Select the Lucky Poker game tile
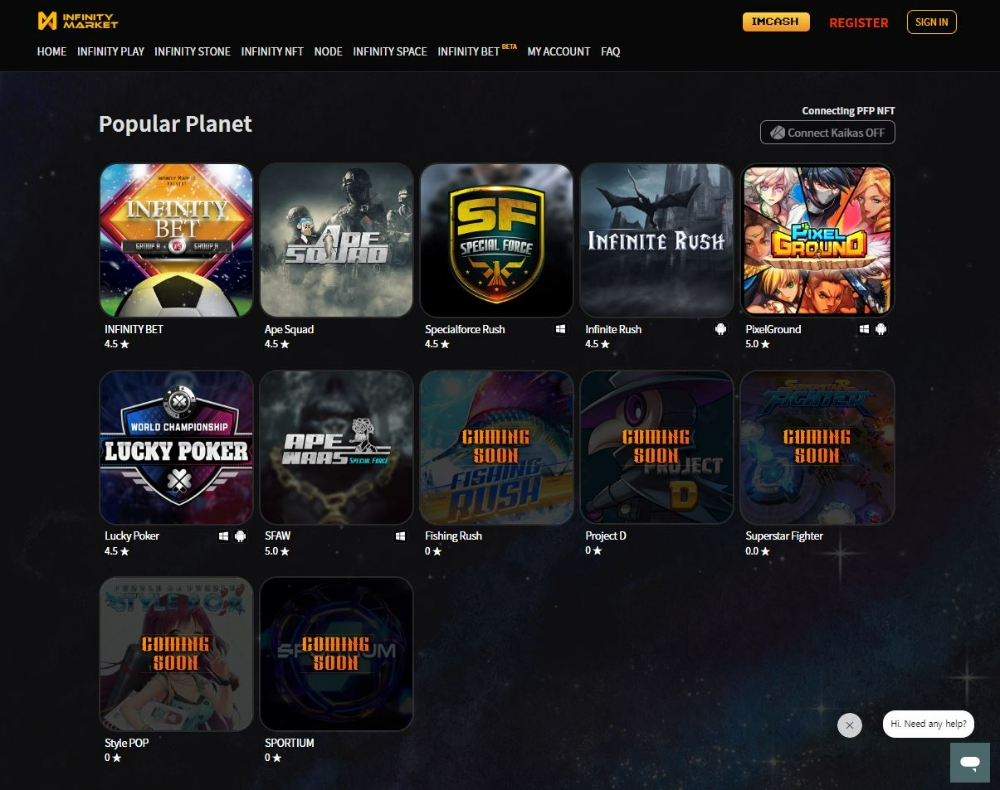 click(x=176, y=448)
